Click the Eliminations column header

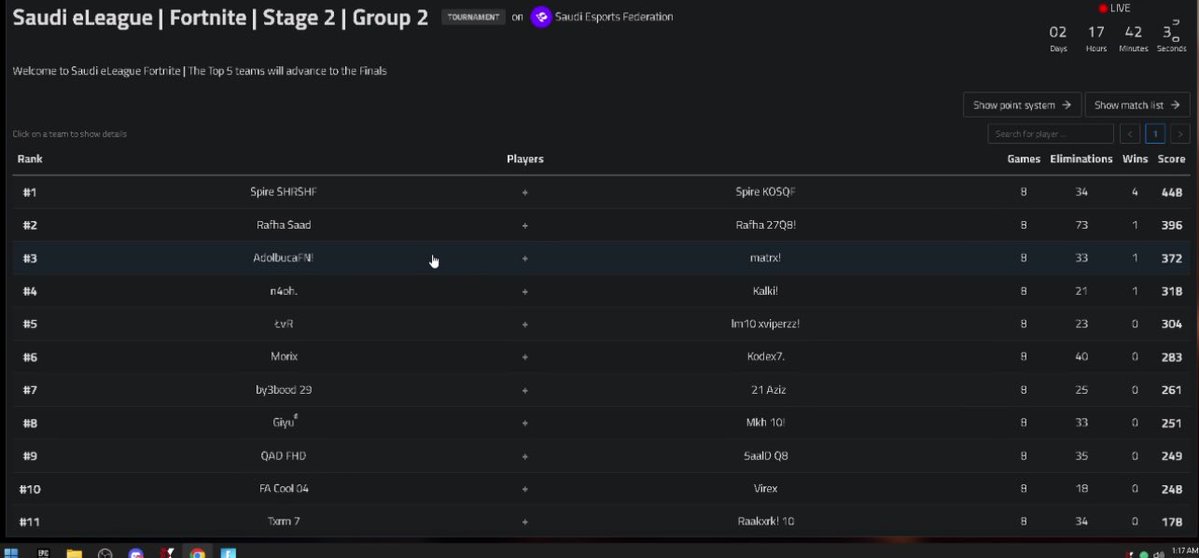click(x=1080, y=159)
